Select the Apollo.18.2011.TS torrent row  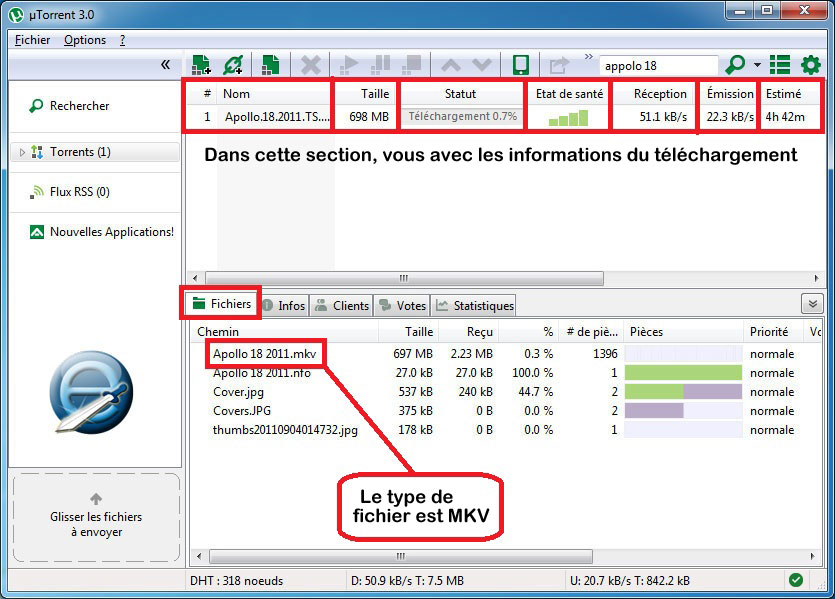coord(503,117)
